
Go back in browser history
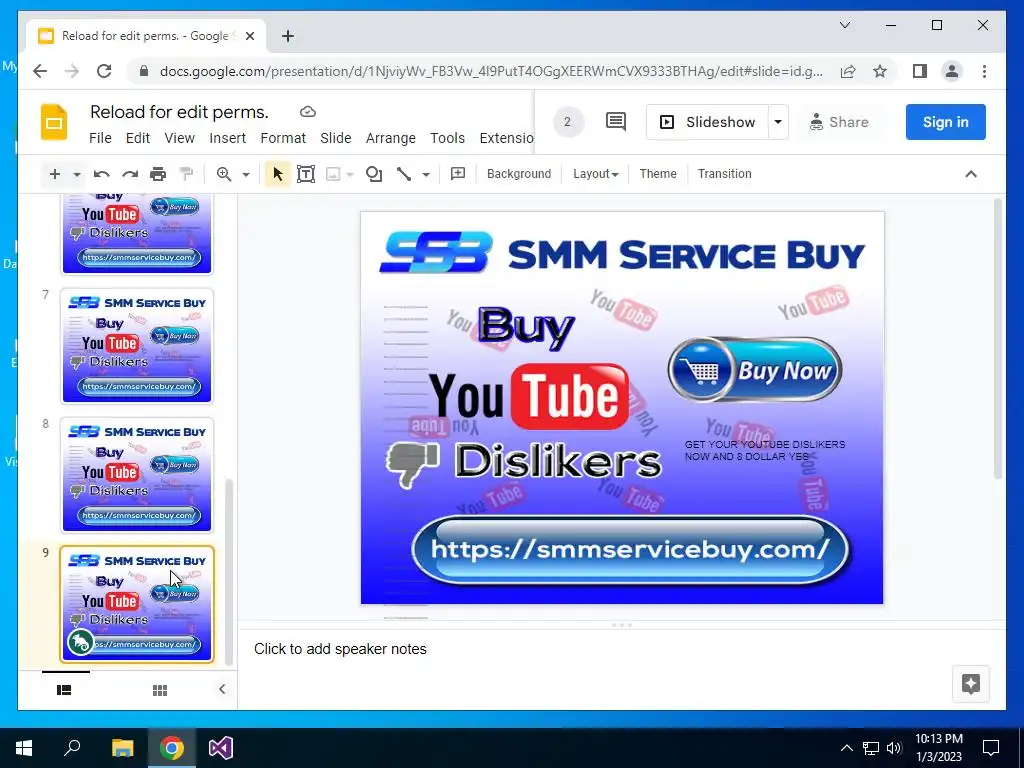pyautogui.click(x=40, y=71)
